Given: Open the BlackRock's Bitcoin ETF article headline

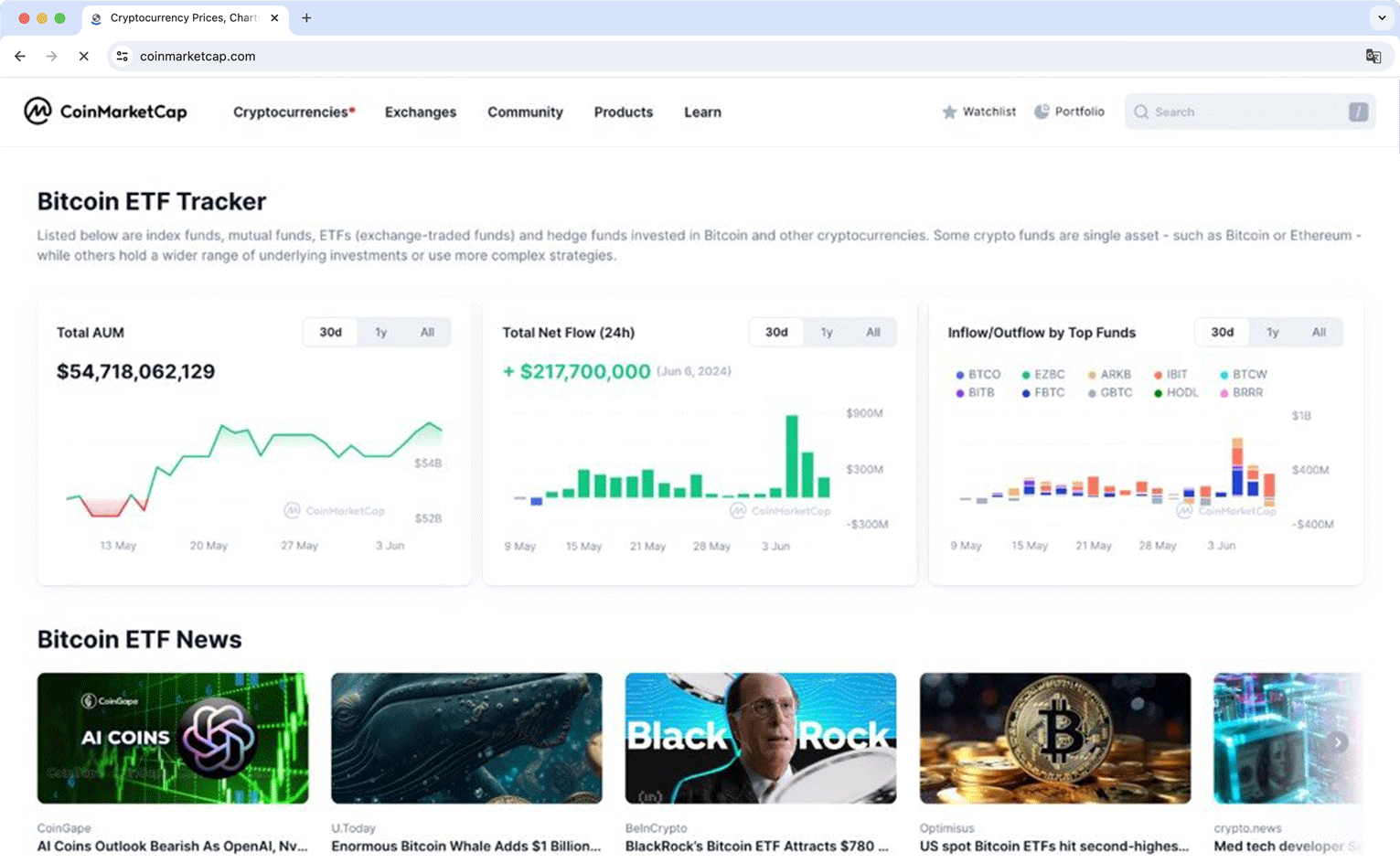Looking at the screenshot, I should [756, 846].
